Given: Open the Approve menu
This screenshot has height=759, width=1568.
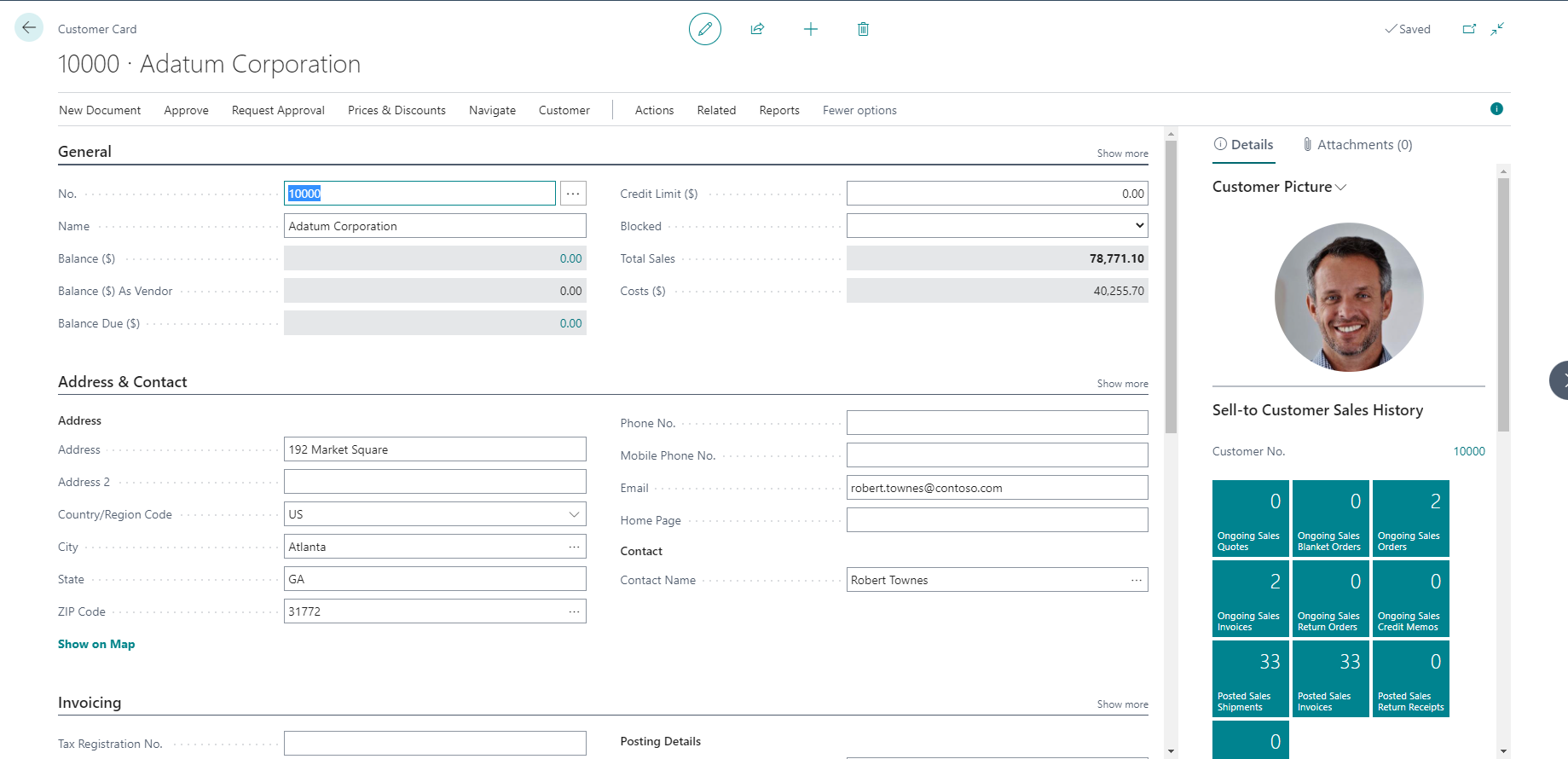Looking at the screenshot, I should click(x=186, y=110).
